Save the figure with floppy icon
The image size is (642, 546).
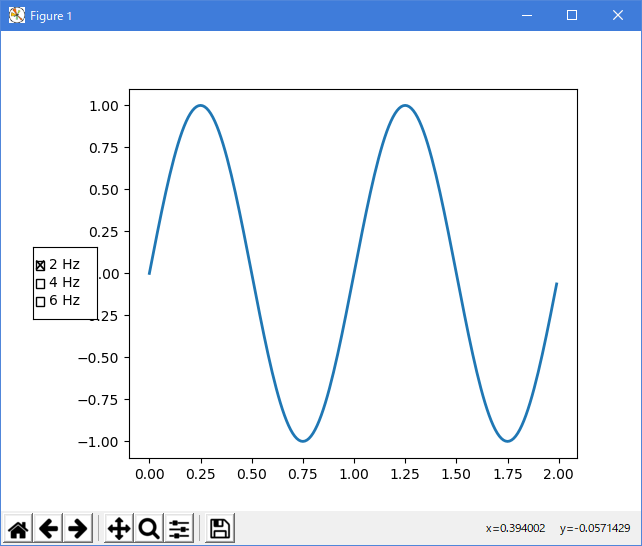point(220,528)
